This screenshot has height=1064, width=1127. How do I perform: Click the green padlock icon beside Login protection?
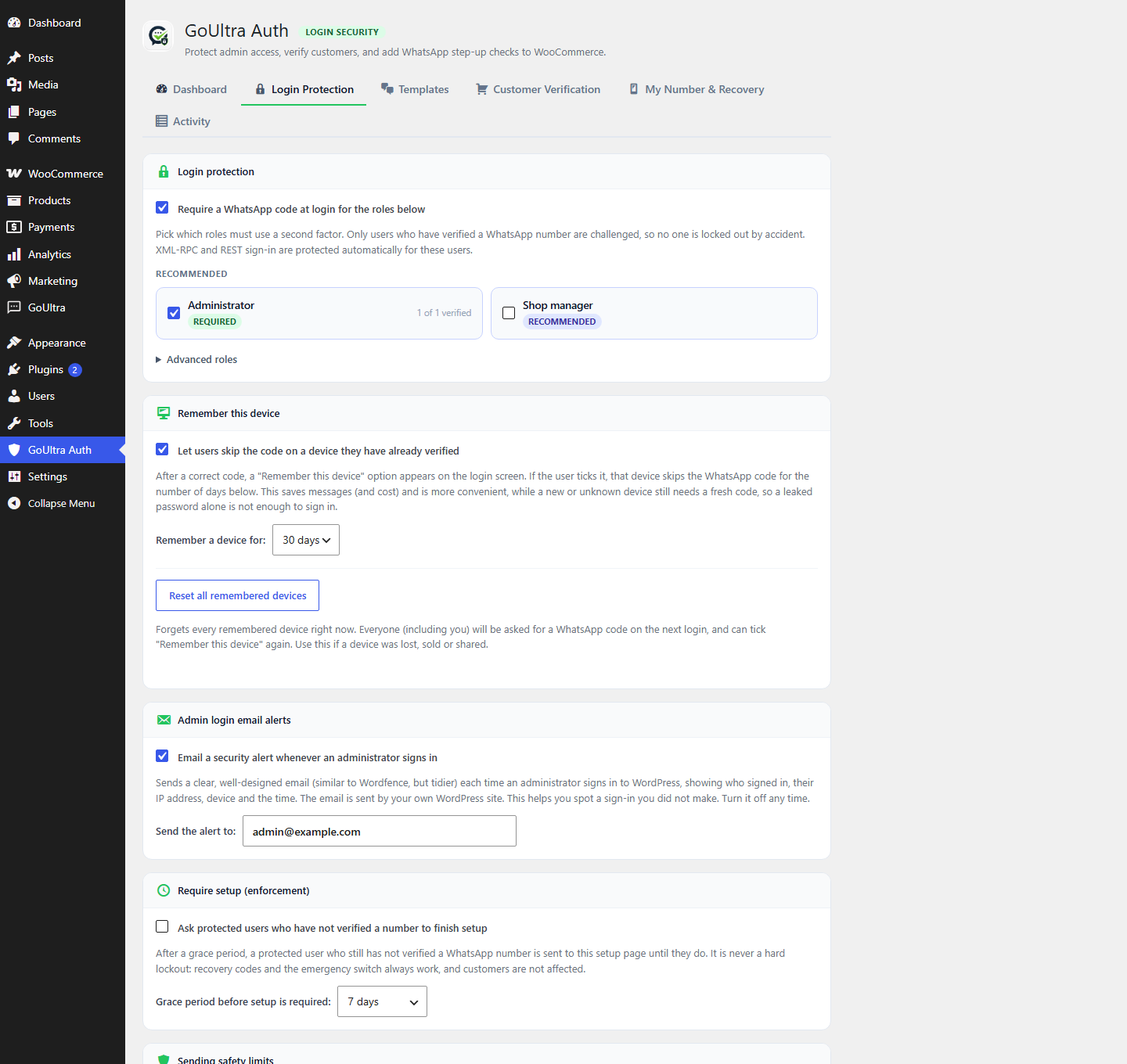coord(164,171)
